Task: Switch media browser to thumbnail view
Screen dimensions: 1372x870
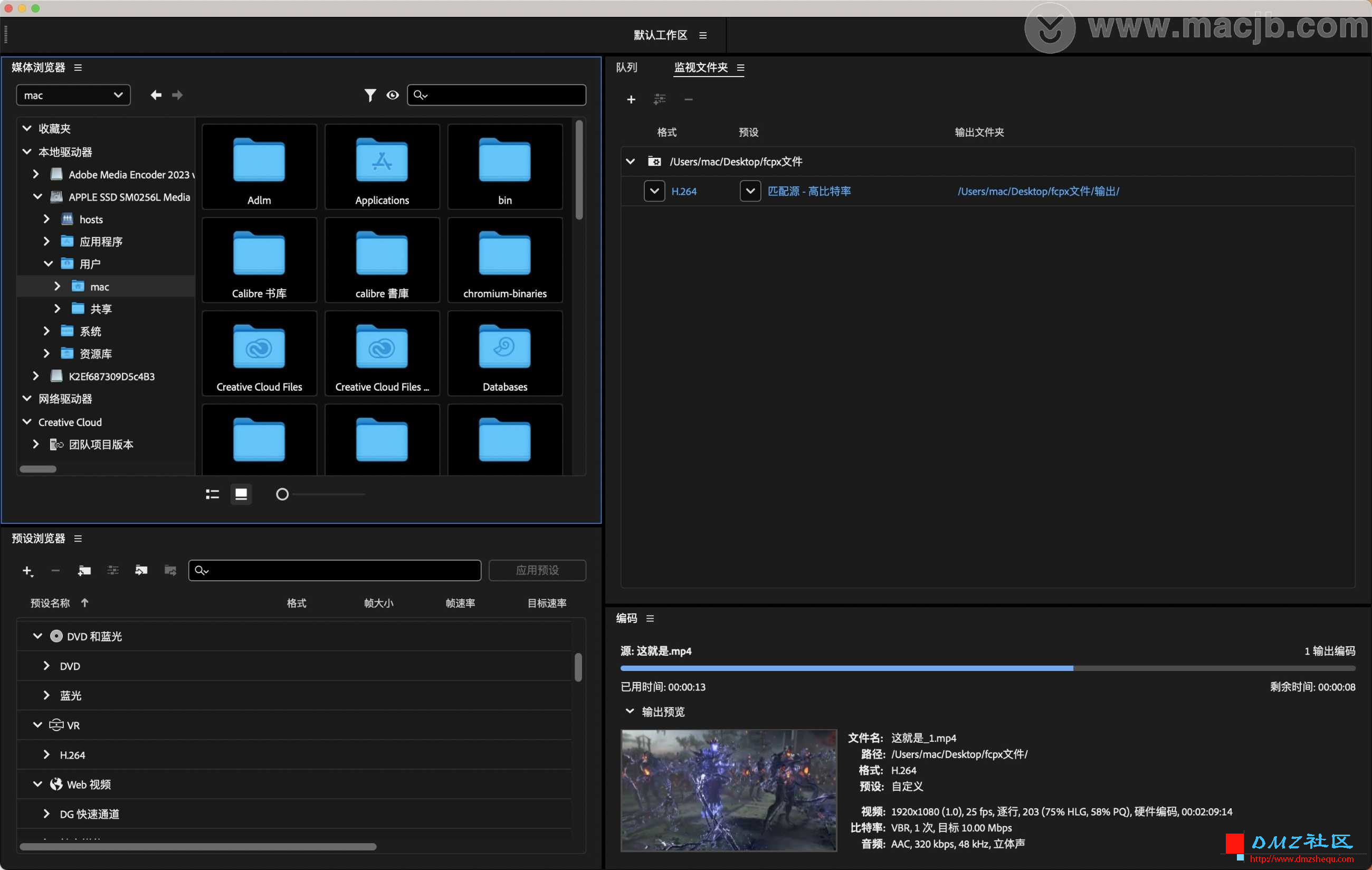Action: (x=241, y=494)
